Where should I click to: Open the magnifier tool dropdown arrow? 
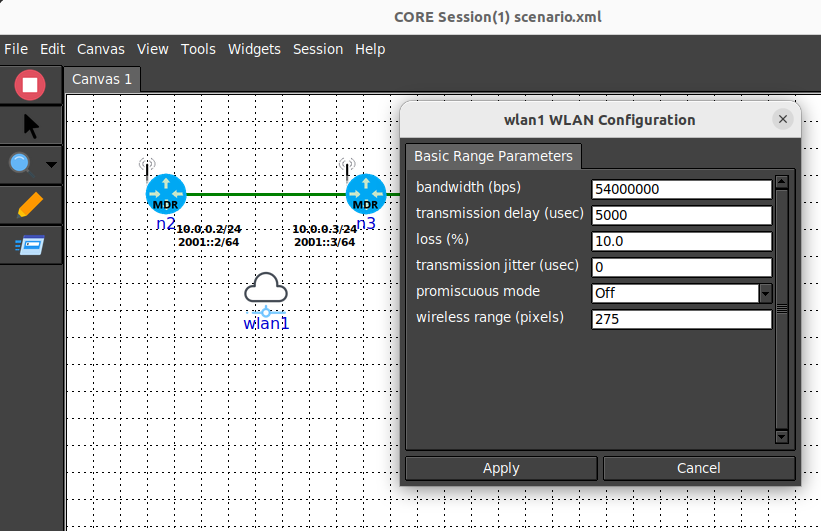click(51, 165)
